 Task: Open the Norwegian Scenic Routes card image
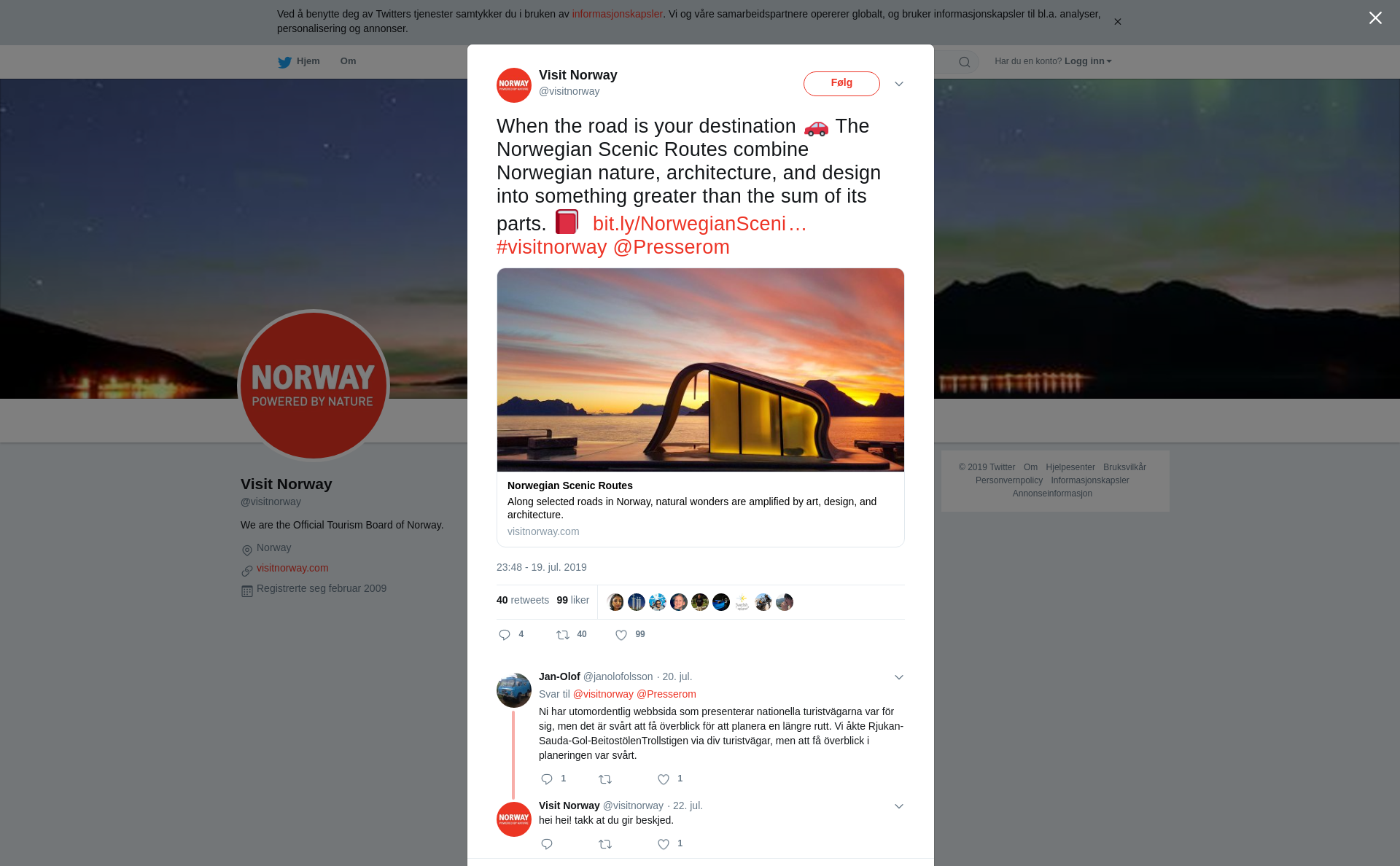[701, 370]
